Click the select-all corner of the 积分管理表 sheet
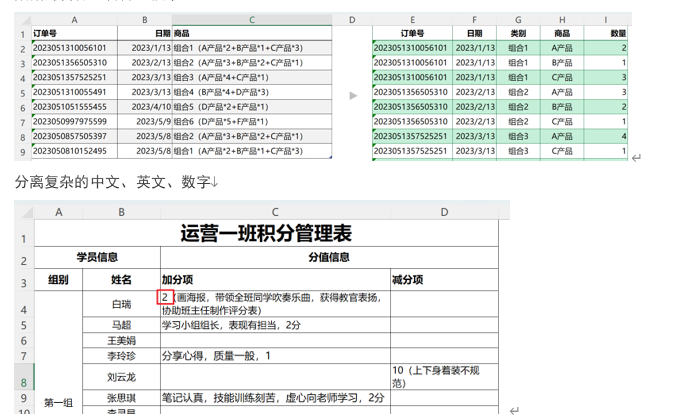This screenshot has height=419, width=690. coord(24,212)
